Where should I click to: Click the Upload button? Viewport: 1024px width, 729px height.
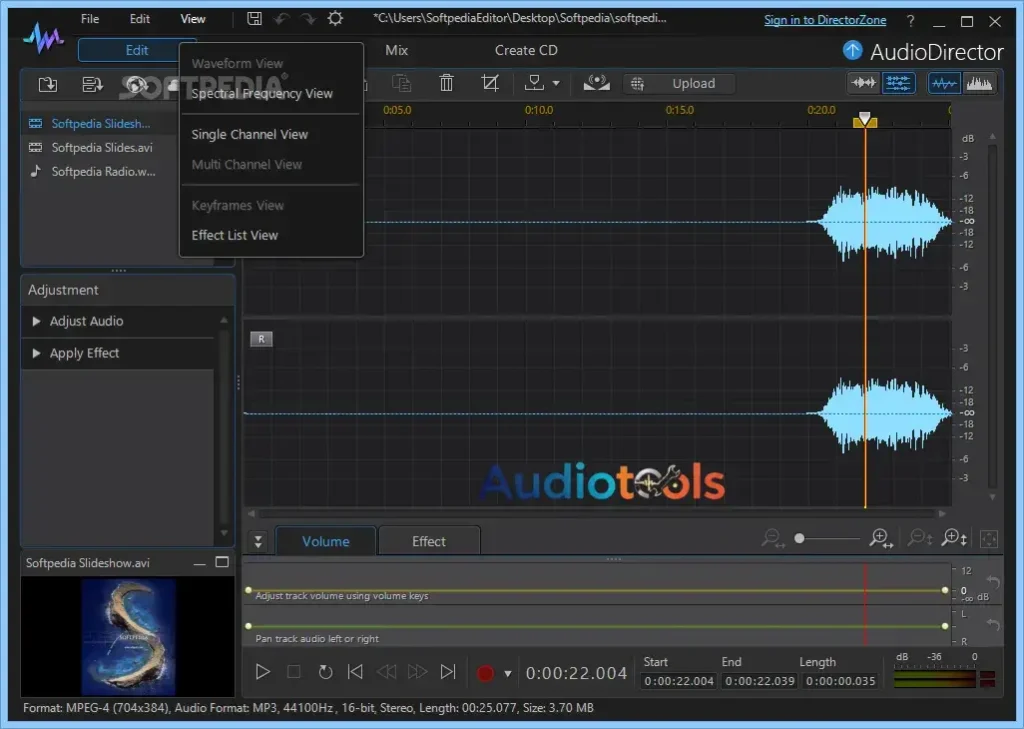pyautogui.click(x=679, y=83)
